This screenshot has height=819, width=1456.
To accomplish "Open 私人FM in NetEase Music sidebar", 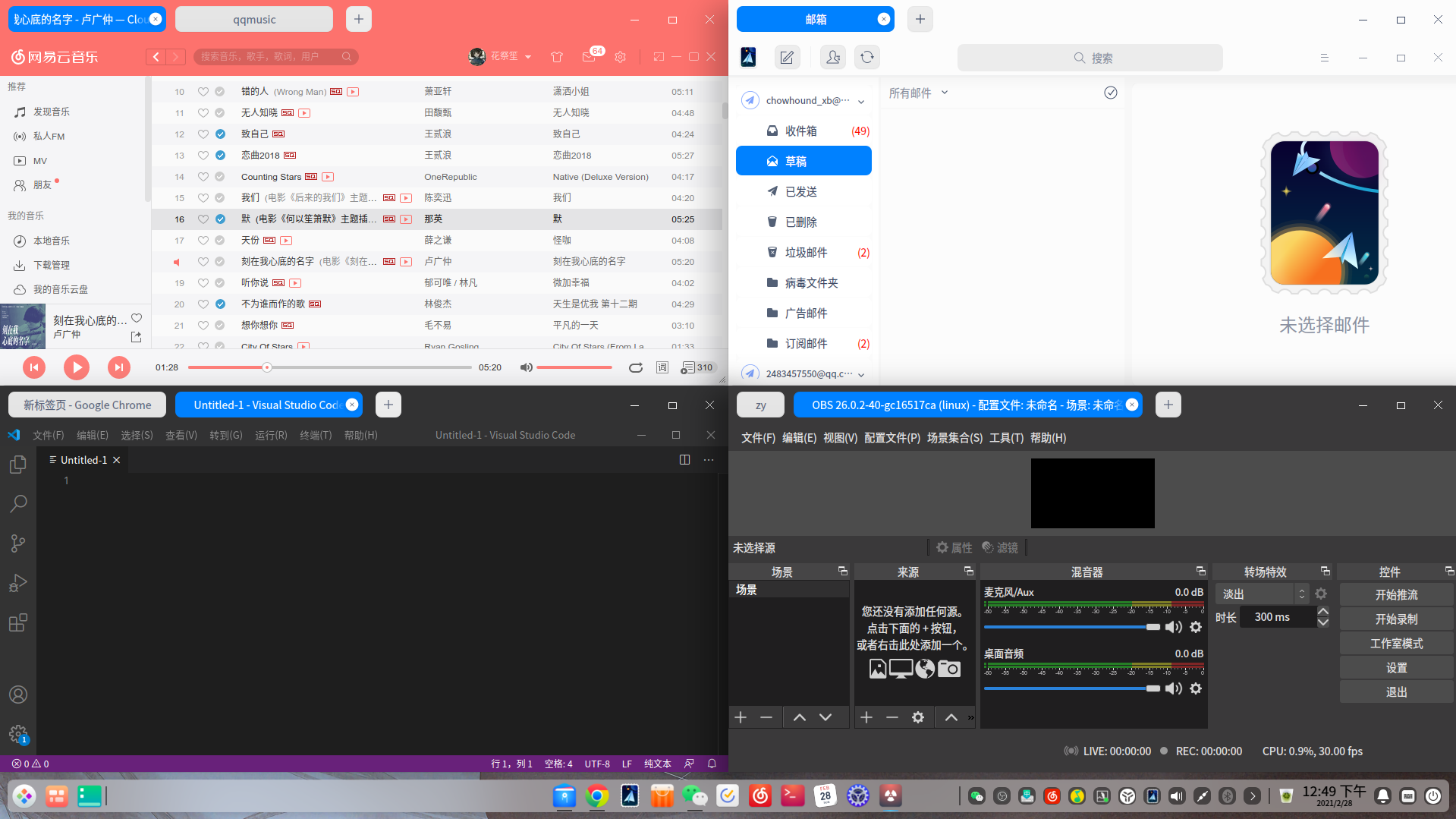I will tap(49, 137).
